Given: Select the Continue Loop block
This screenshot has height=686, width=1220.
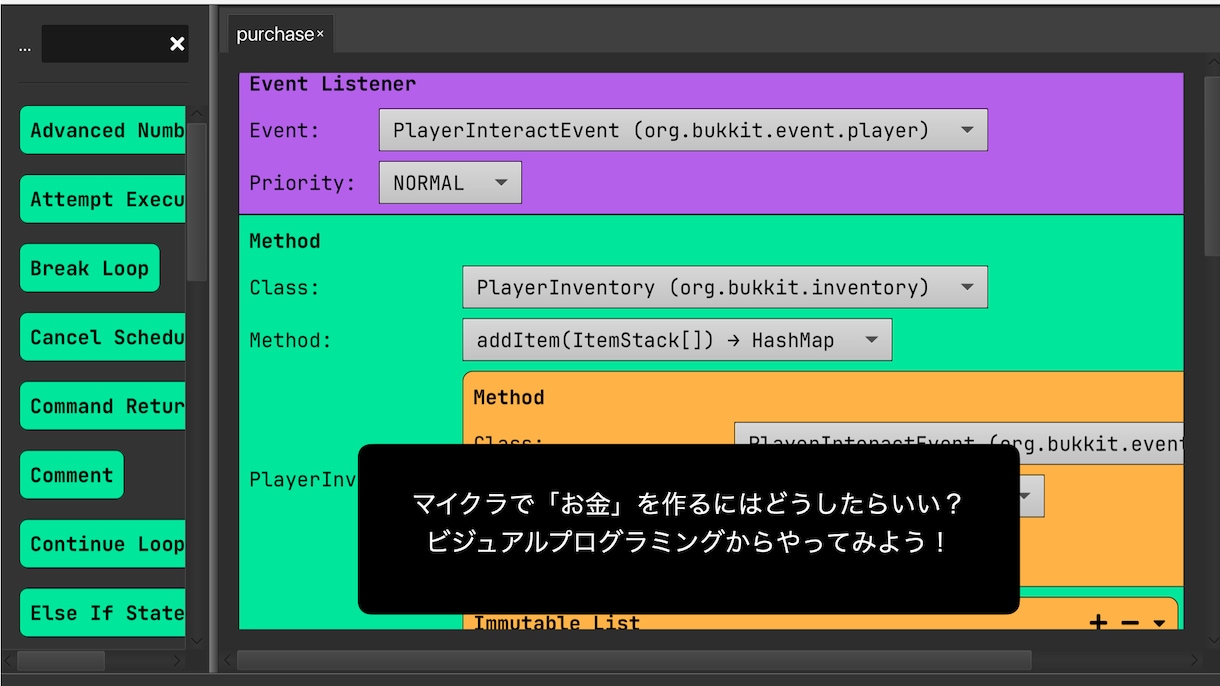Looking at the screenshot, I should (x=103, y=544).
